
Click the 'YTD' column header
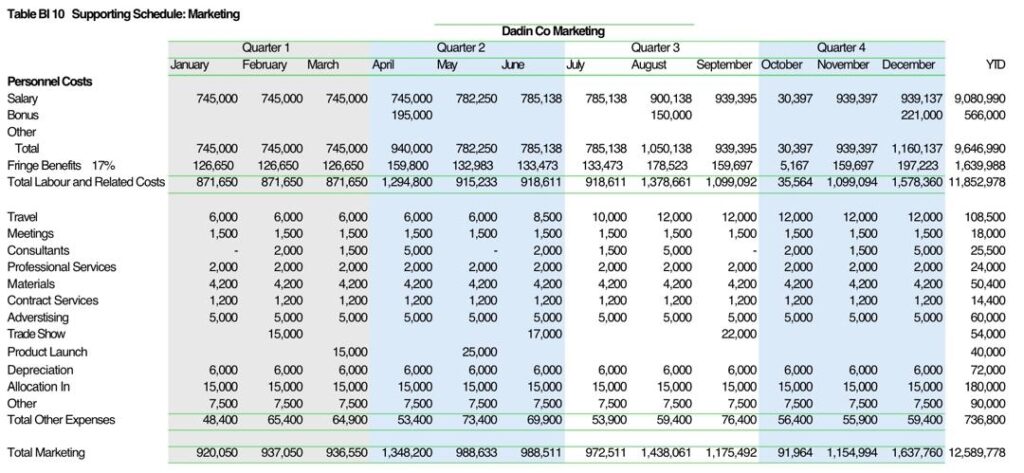(x=995, y=65)
